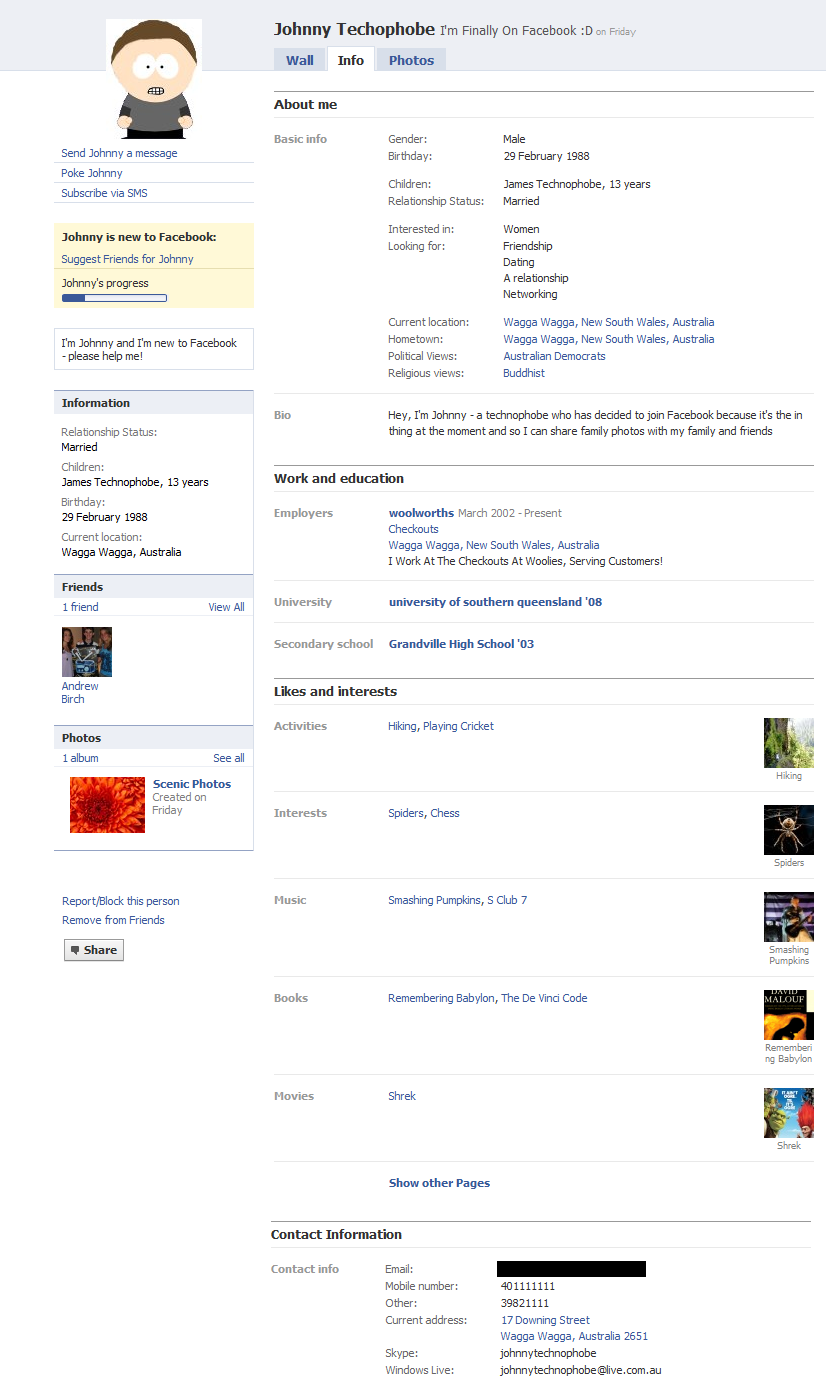Open the Scenic Photos flower thumbnail
The image size is (827, 1387).
107,805
